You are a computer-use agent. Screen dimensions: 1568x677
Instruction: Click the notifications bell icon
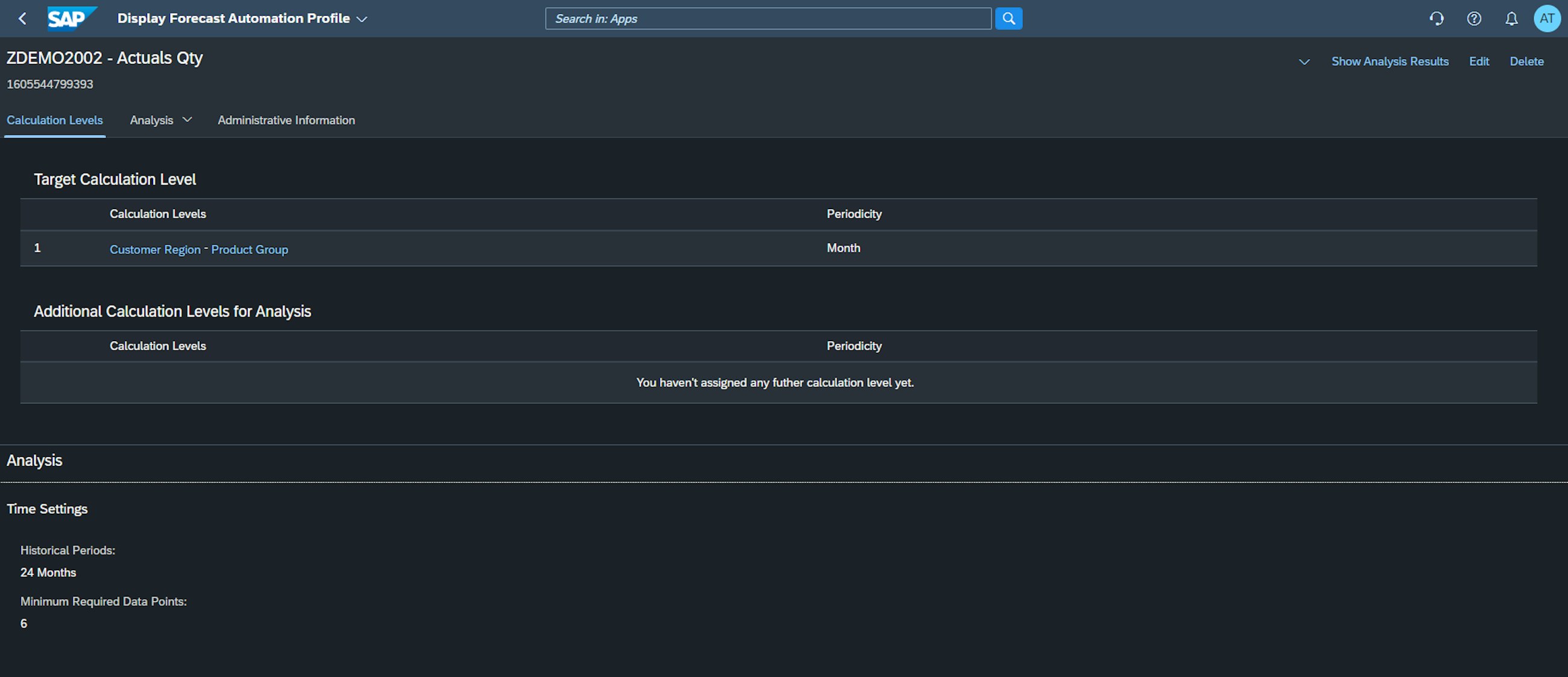coord(1512,18)
